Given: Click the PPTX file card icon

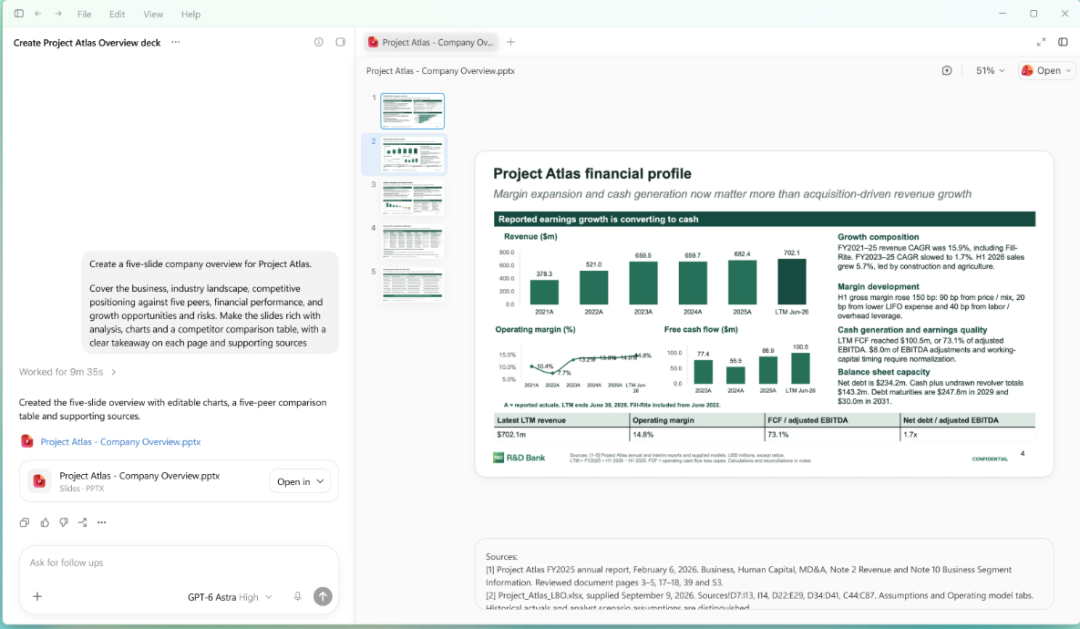Looking at the screenshot, I should click(x=39, y=481).
